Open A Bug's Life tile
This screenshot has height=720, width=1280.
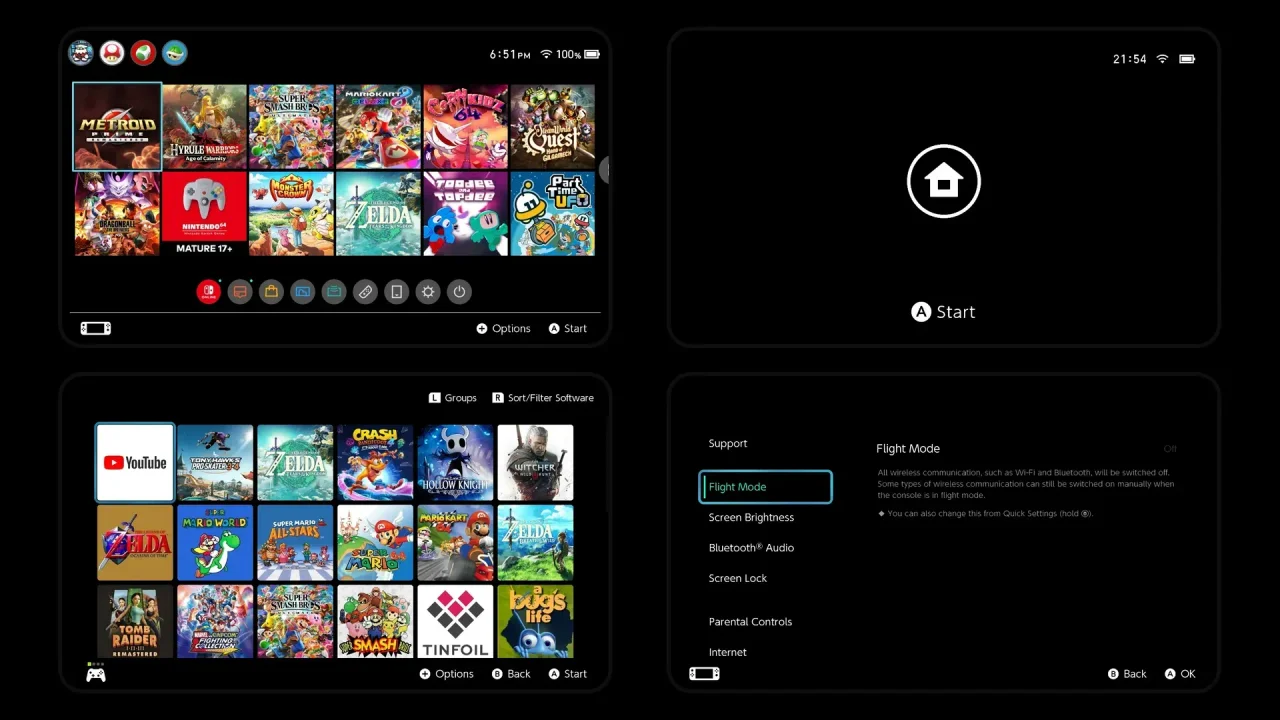click(535, 621)
